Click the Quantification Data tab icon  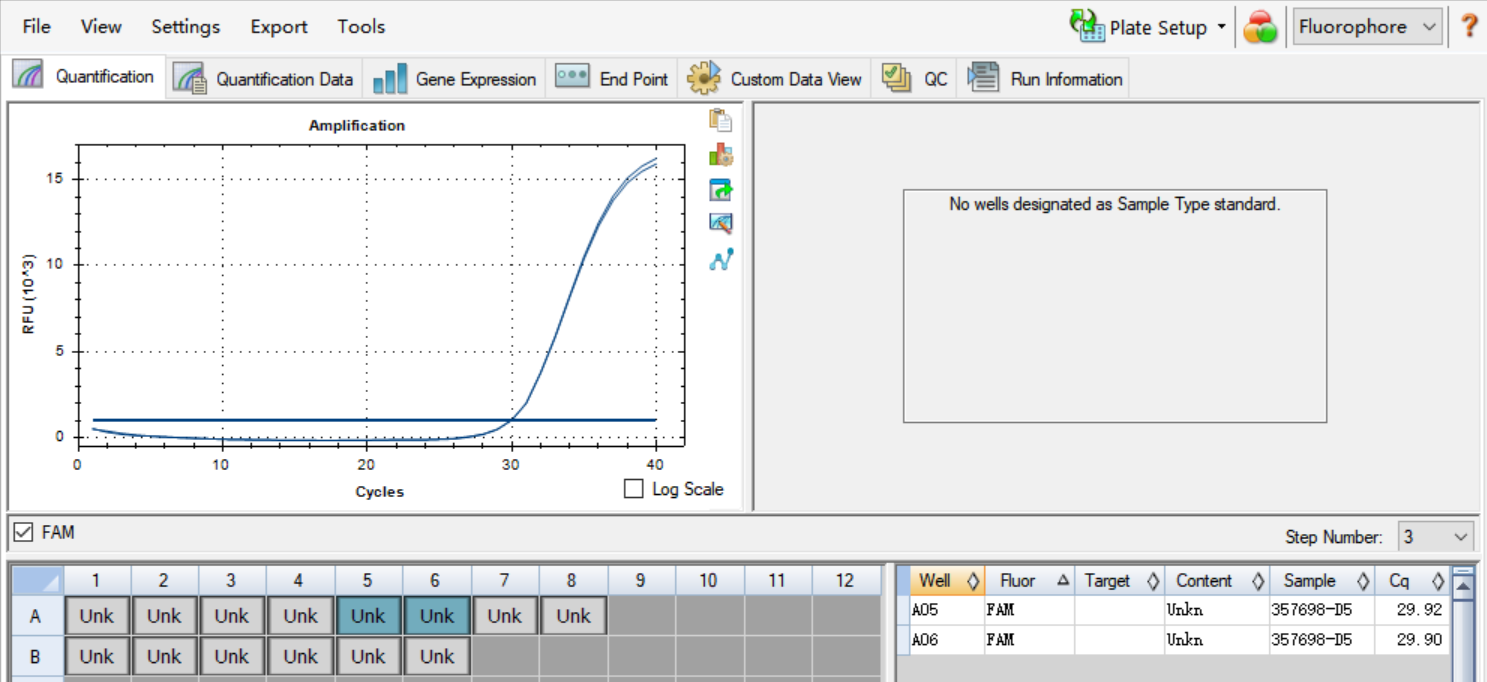coord(190,79)
